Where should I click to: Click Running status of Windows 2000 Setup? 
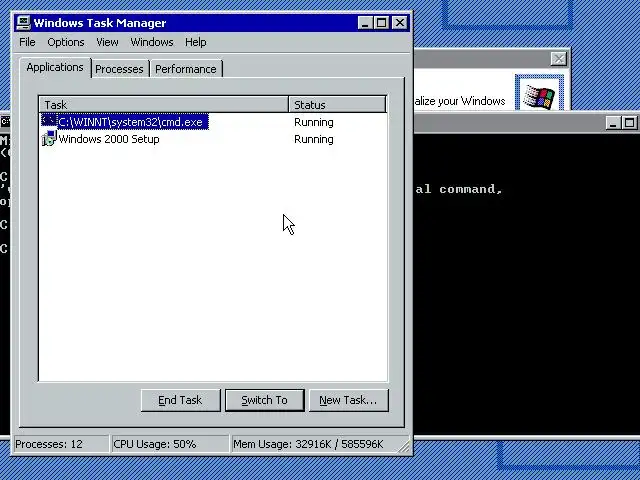point(313,139)
